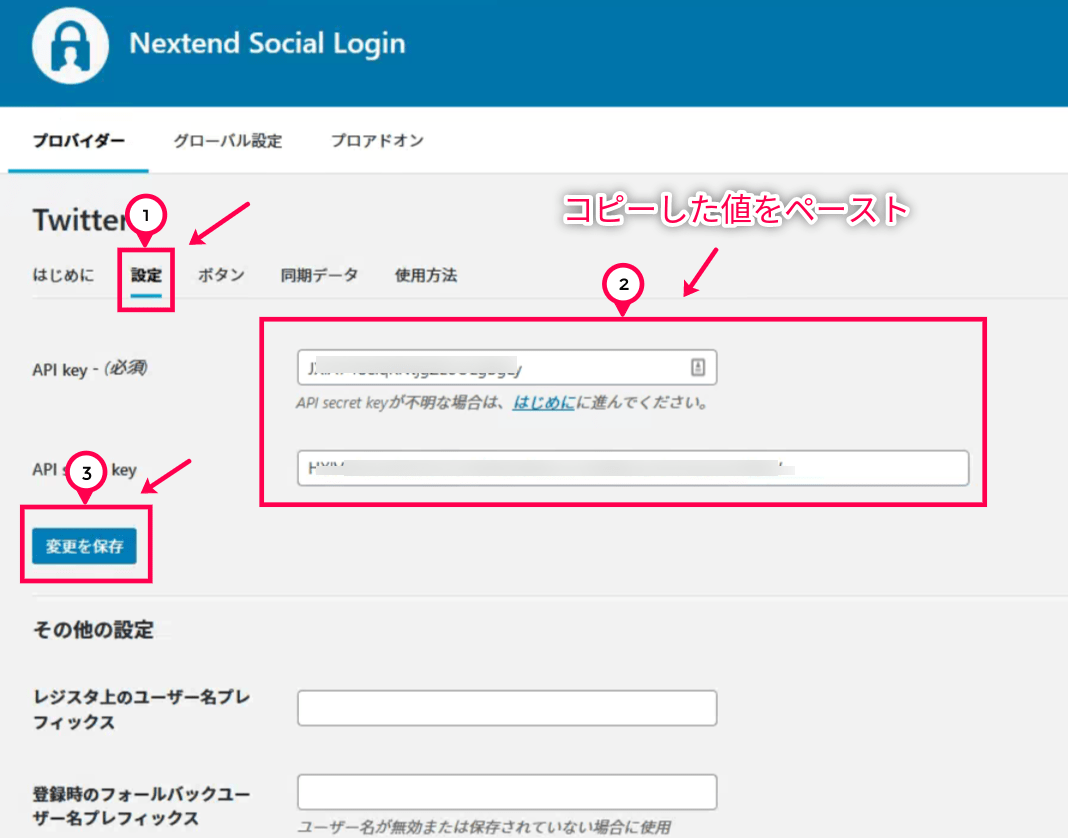Click the ユーザー名が無効または保存されていない場合に使用 hint

[x=484, y=827]
